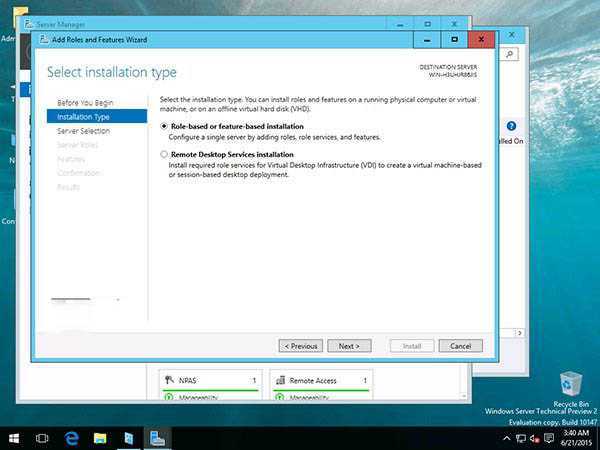Viewport: 600px width, 450px height.
Task: Close the Add Roles and Features Wizard
Action: (x=481, y=39)
